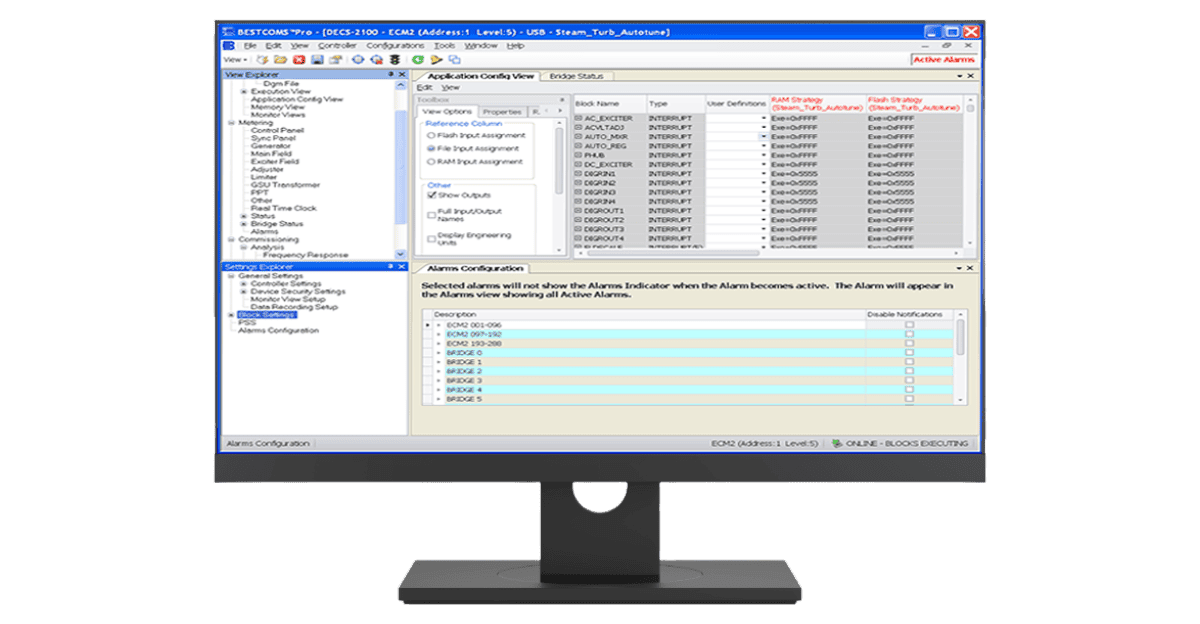
Task: Expand the Block Settings tree node
Action: click(x=230, y=315)
